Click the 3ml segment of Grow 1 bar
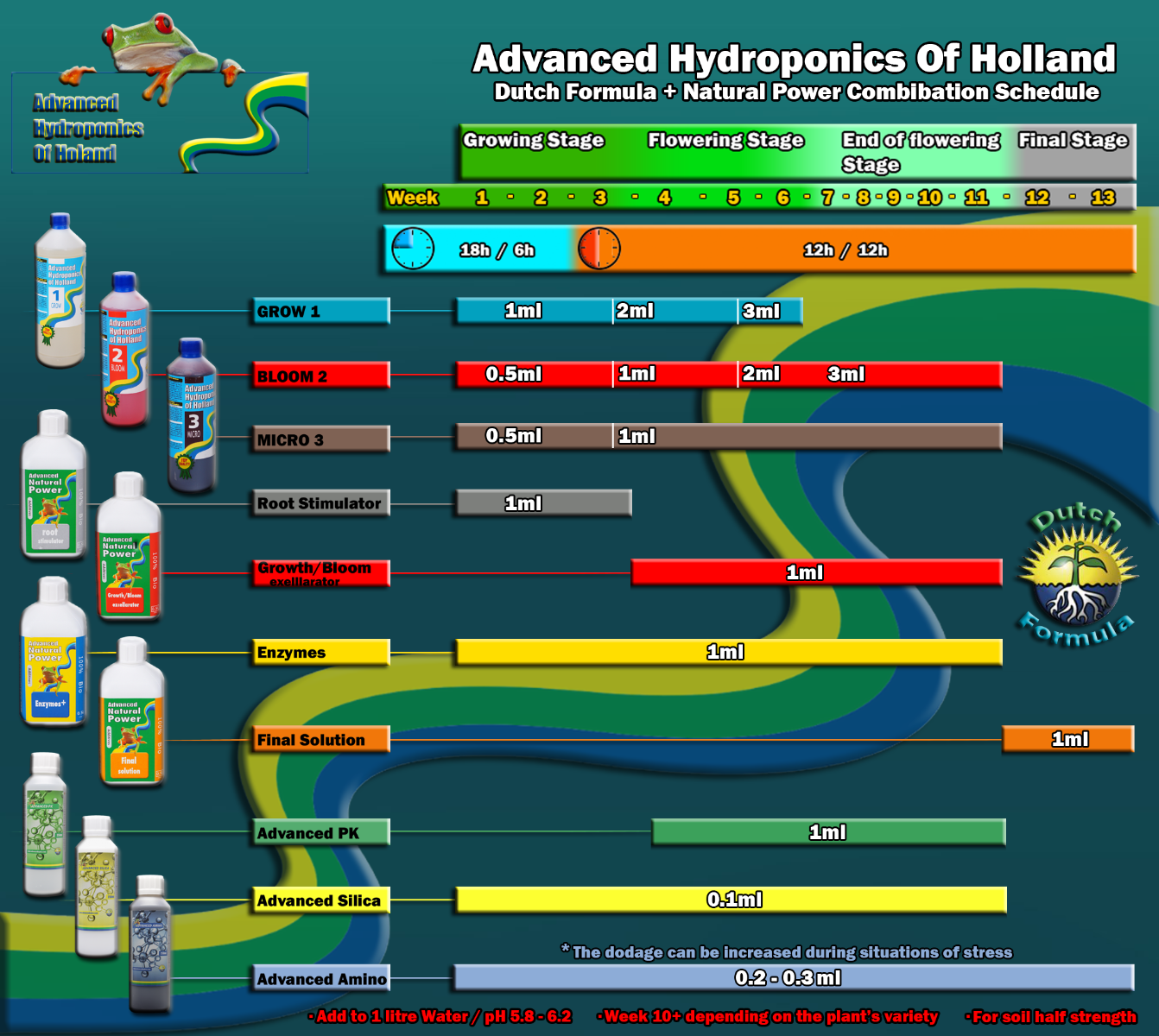The width and height of the screenshot is (1159, 1036). pyautogui.click(x=770, y=311)
